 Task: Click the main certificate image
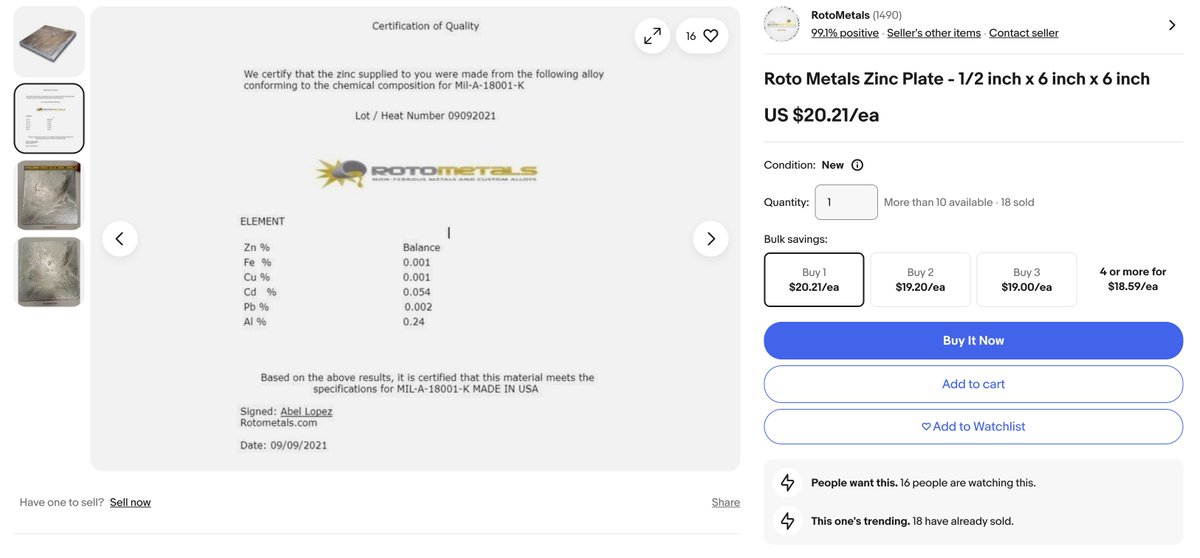point(415,239)
